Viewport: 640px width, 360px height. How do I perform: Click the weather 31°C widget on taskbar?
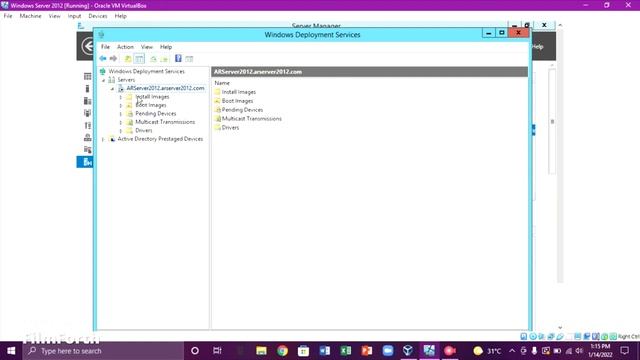[487, 351]
